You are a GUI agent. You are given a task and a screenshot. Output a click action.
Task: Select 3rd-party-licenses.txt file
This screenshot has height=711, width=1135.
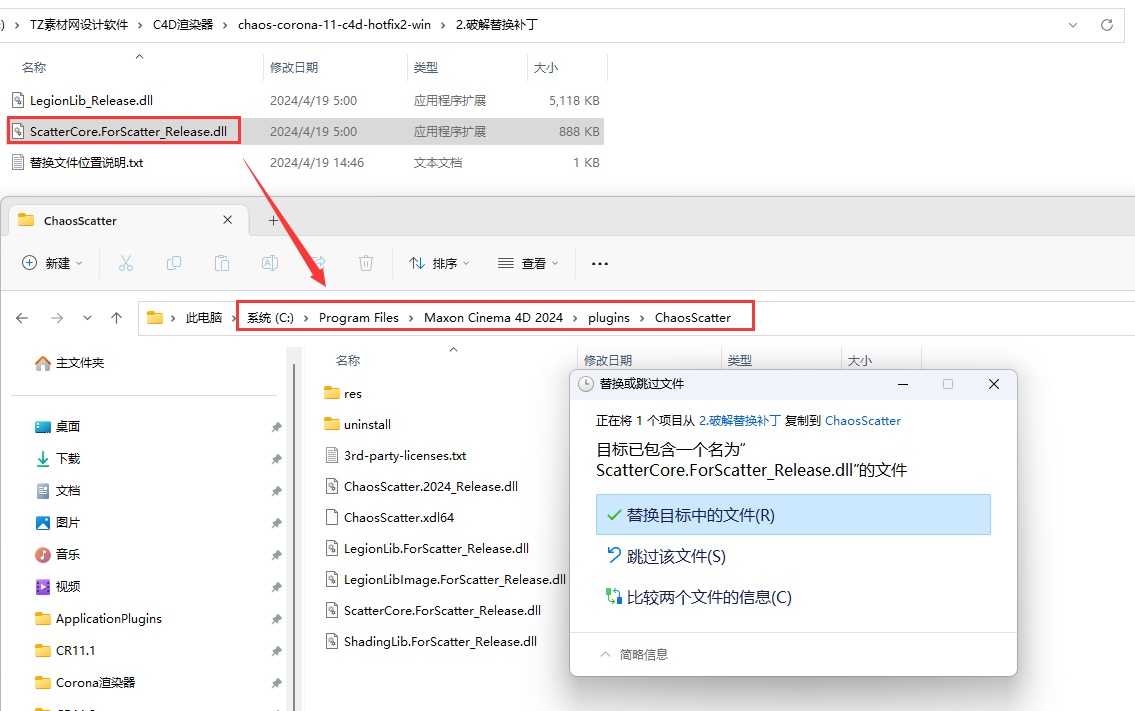(x=395, y=455)
